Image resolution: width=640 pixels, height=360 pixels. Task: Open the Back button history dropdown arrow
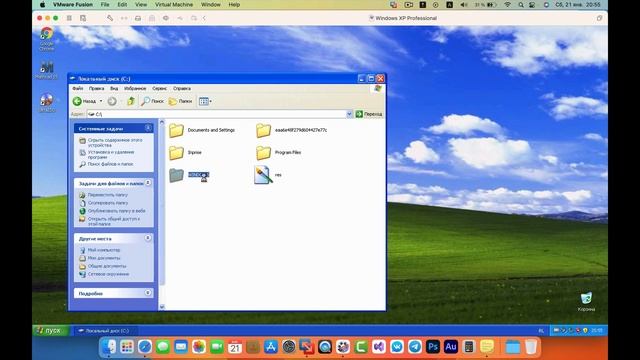click(x=101, y=101)
